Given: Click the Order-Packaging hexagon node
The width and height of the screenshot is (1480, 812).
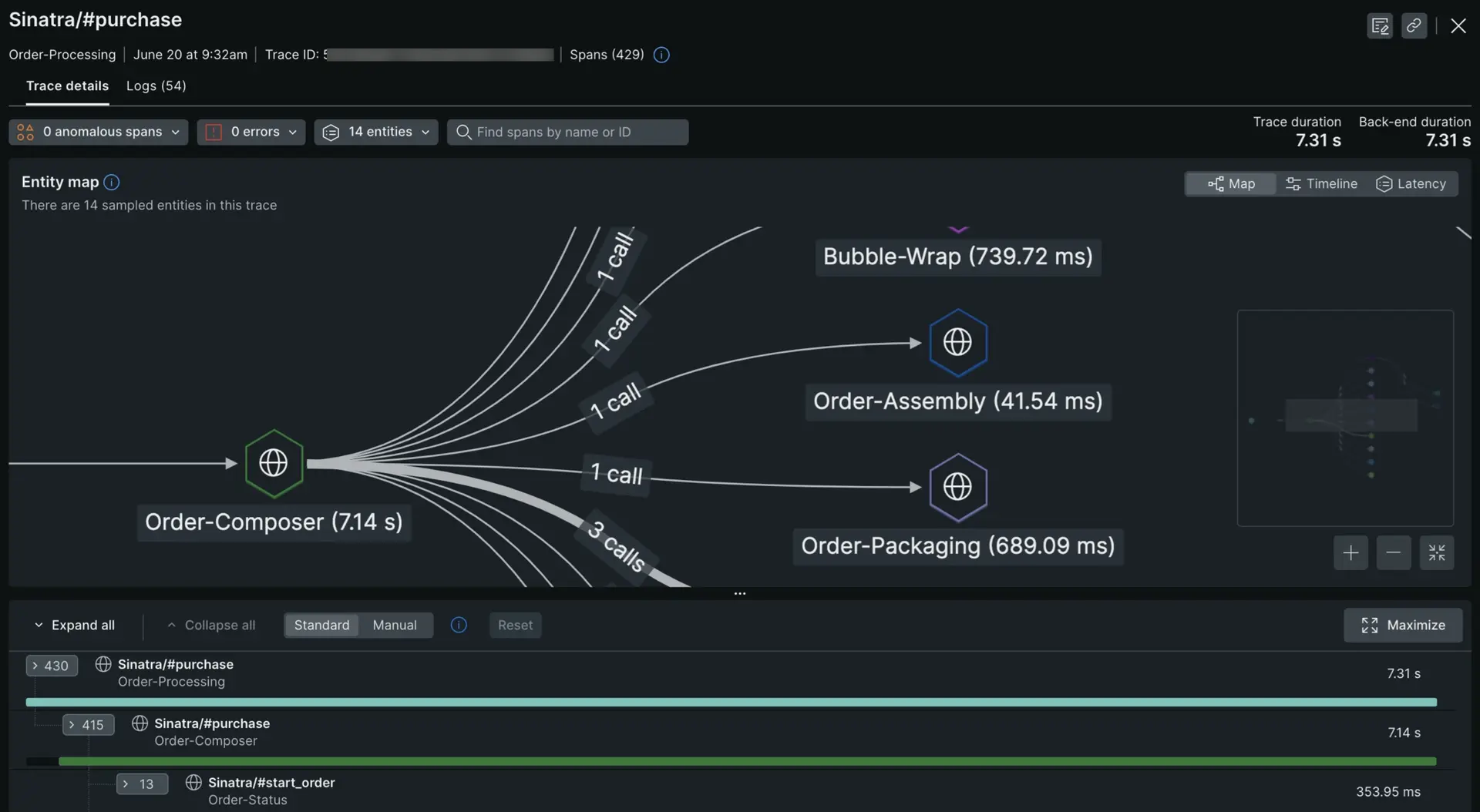Looking at the screenshot, I should coord(957,487).
